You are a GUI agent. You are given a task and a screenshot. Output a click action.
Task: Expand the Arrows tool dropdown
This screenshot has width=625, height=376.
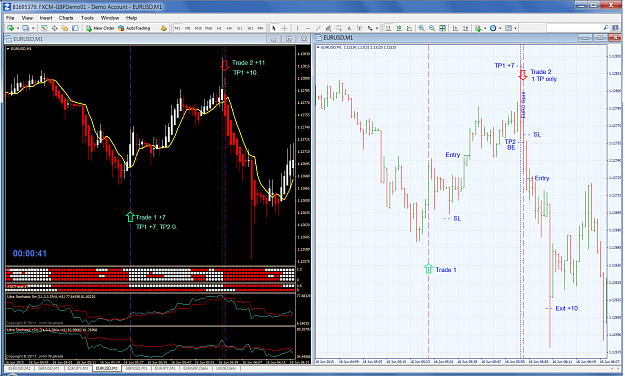click(x=377, y=28)
